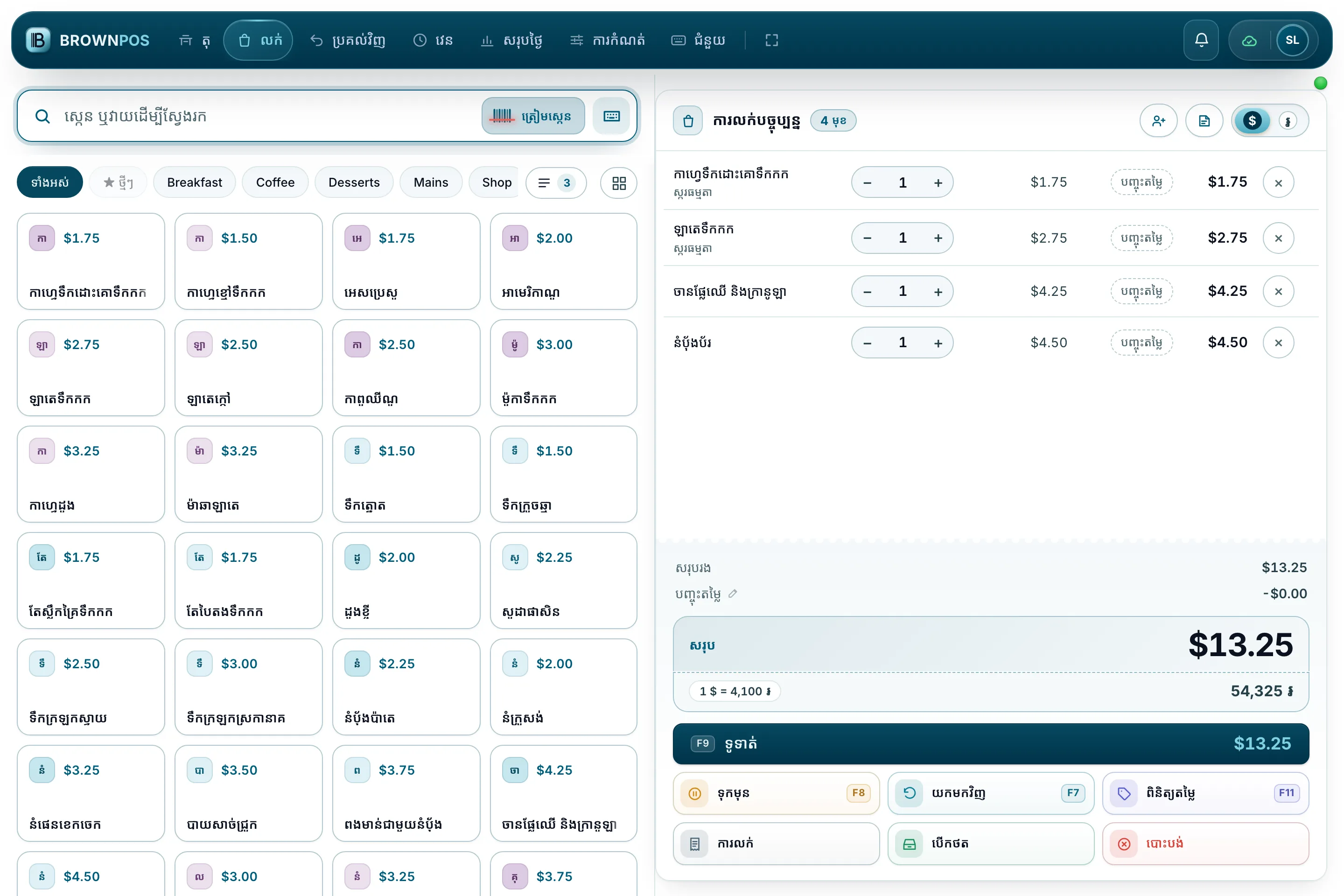This screenshot has width=1344, height=896.
Task: Select the Coffee category
Action: [275, 182]
